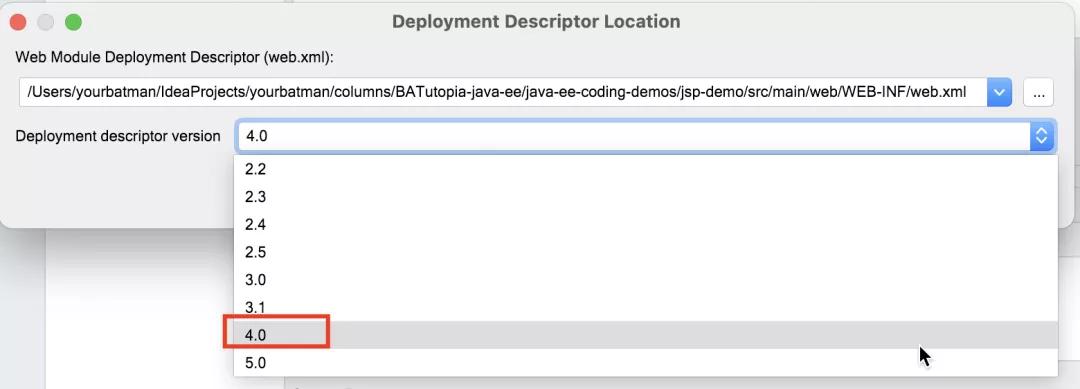This screenshot has width=1080, height=389.
Task: Click the Web Module Deployment Descriptor label
Action: pyautogui.click(x=174, y=57)
